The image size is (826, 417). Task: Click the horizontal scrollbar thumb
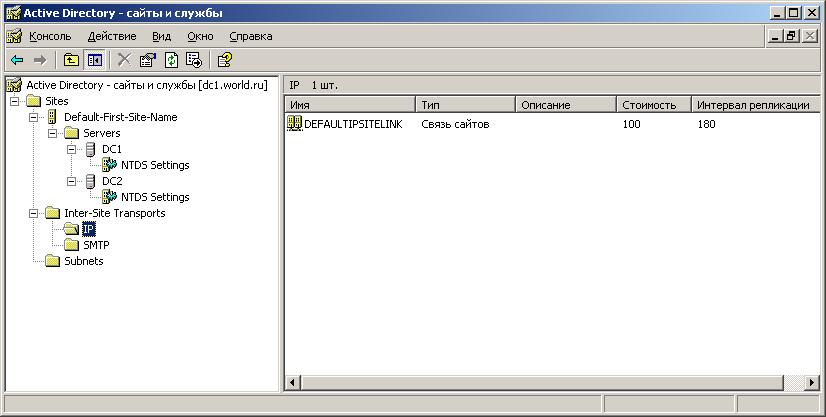coord(542,382)
